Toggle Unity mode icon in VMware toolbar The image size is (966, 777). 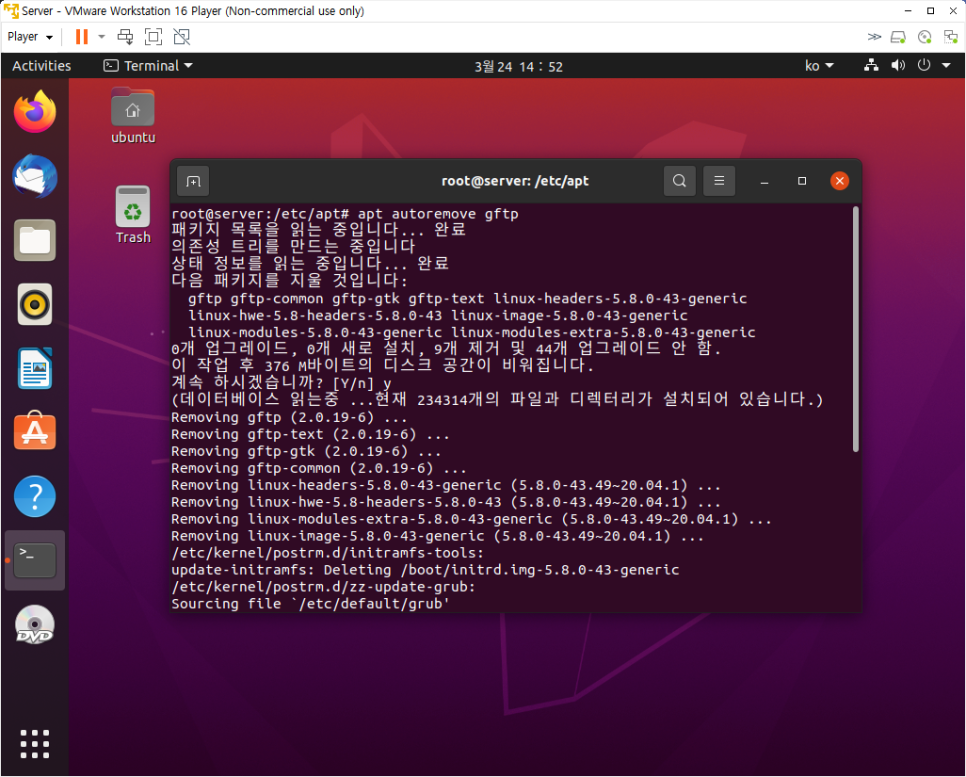182,37
